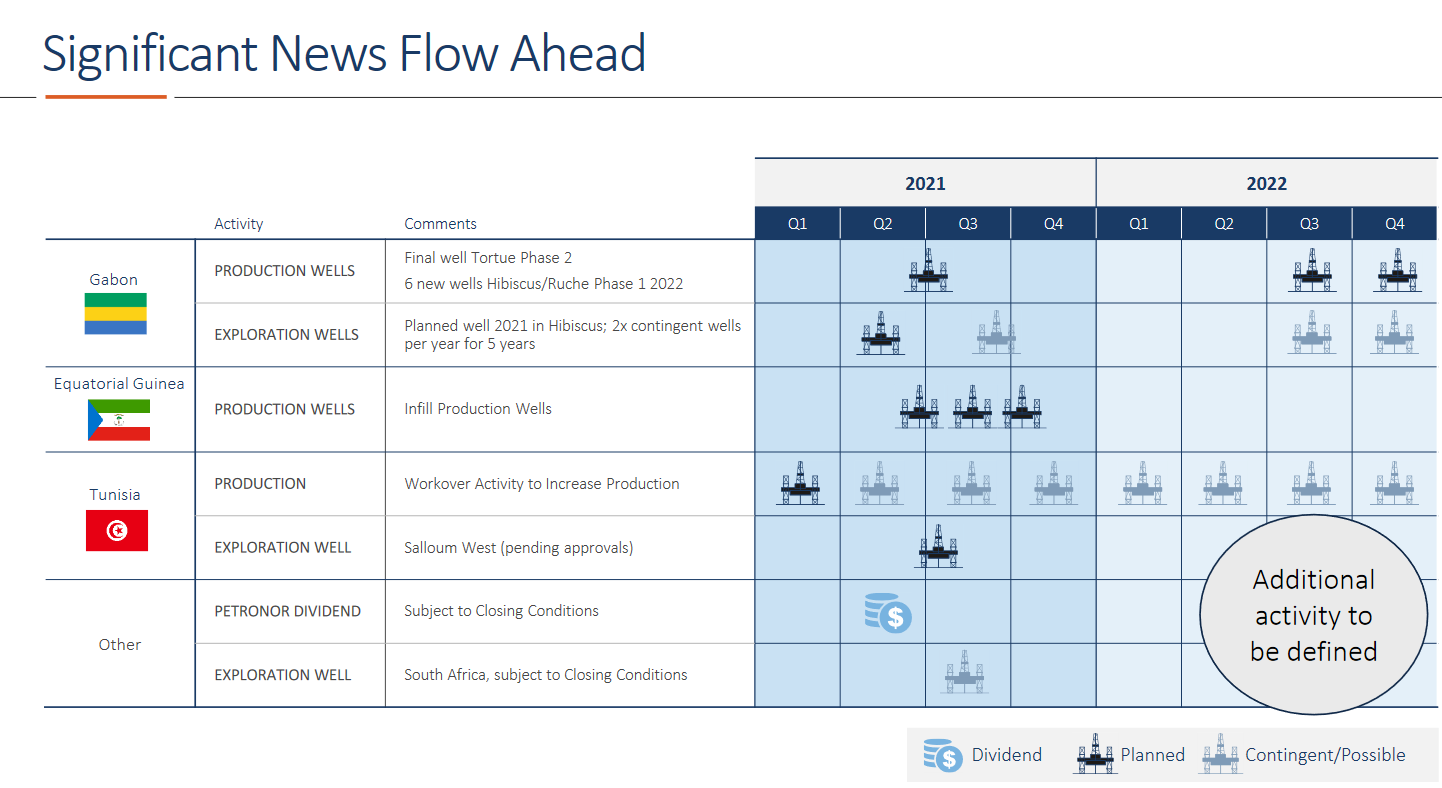Click the "Additional activity to be defined" circle

pos(1313,615)
